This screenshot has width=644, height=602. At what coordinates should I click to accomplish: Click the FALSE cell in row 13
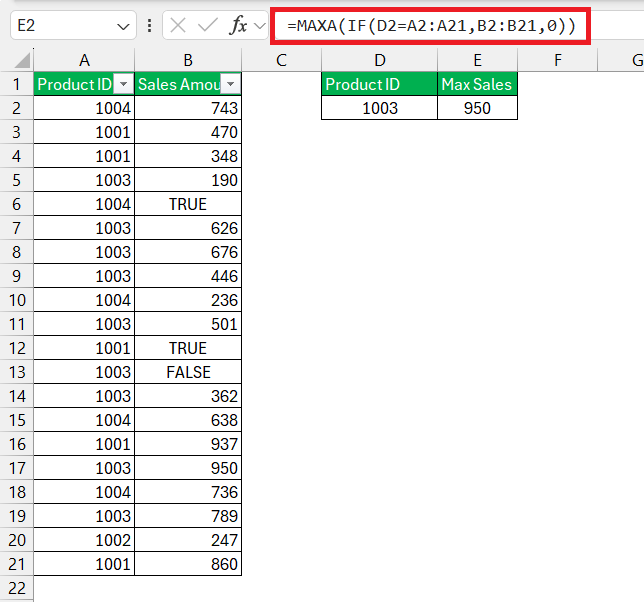(188, 372)
